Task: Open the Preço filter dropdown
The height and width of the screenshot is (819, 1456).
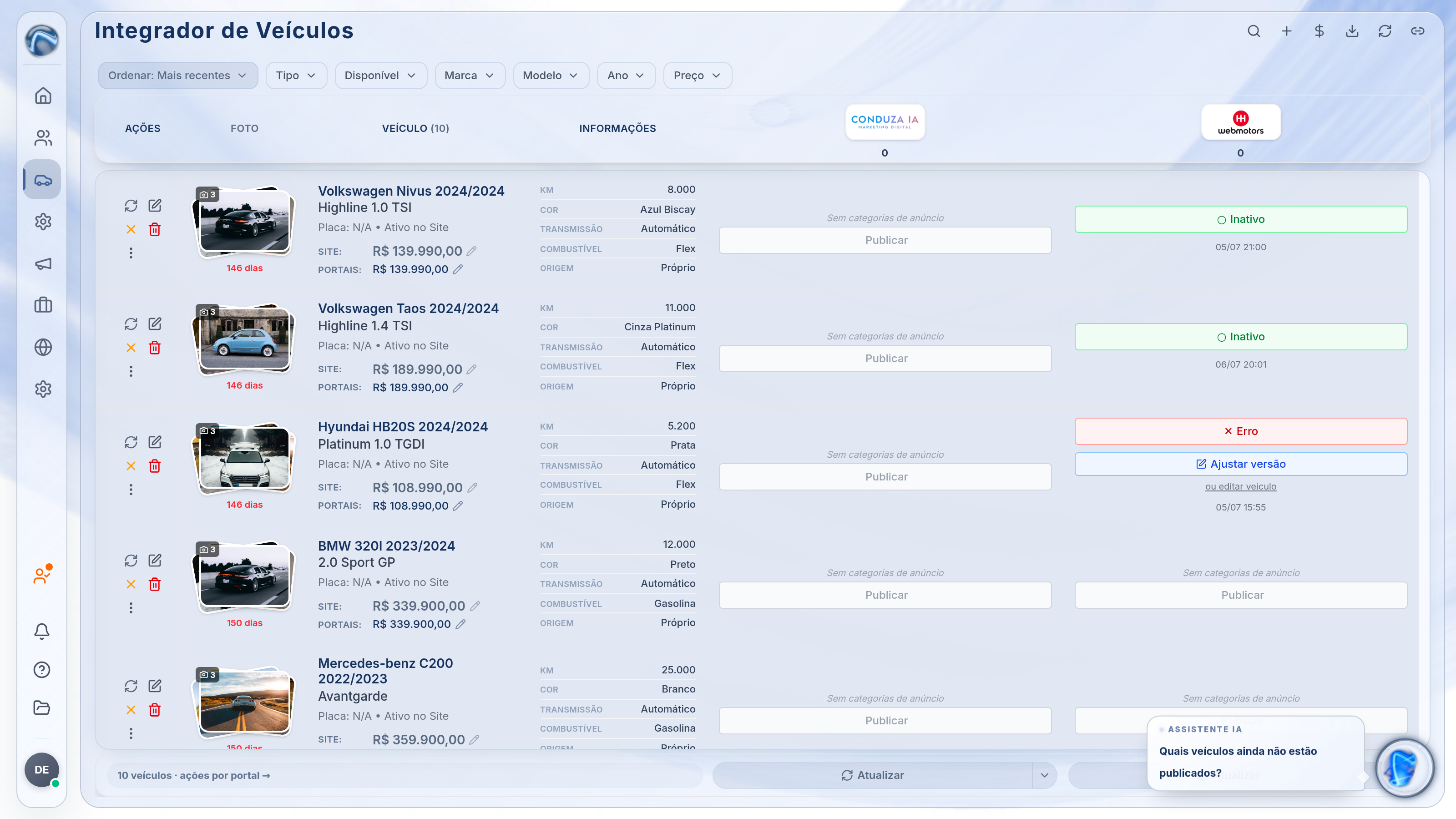Action: (698, 76)
